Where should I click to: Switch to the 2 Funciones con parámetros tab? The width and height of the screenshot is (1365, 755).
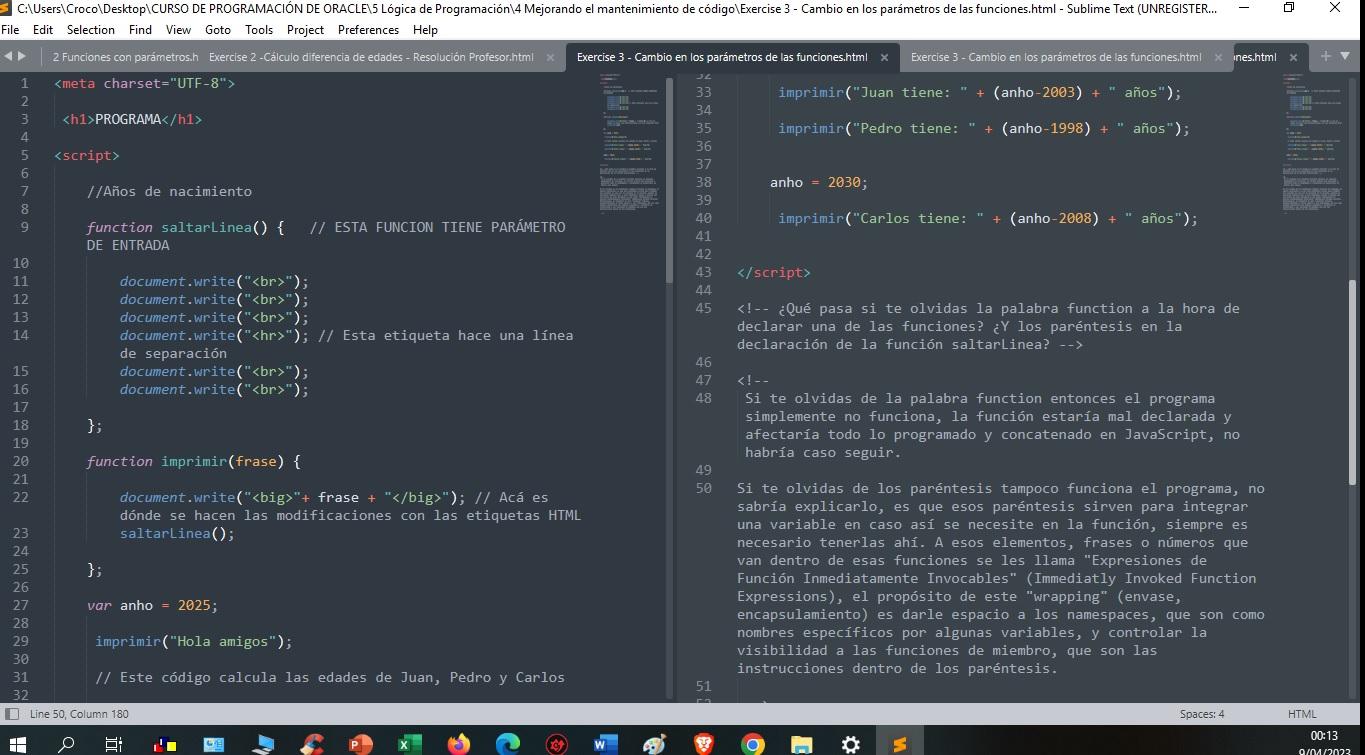click(125, 57)
